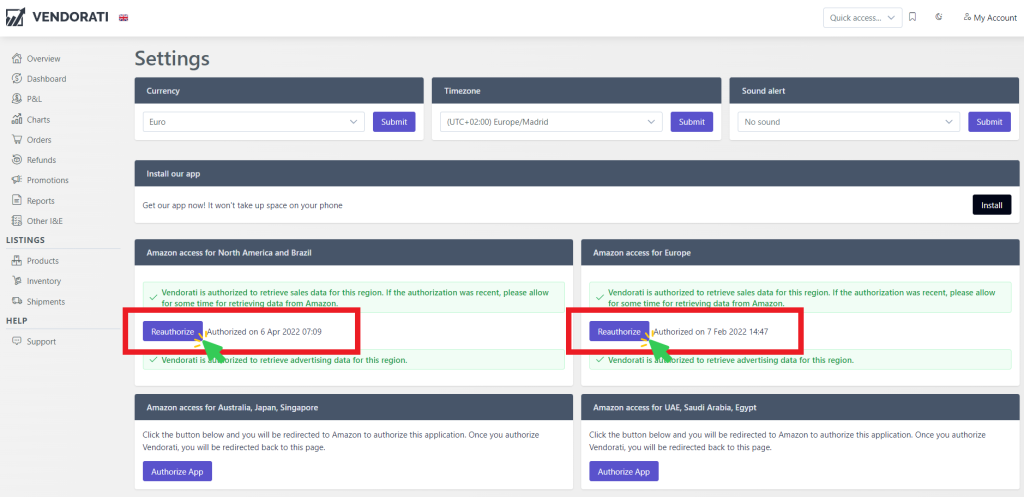Click the Support chat icon
This screenshot has width=1024, height=497.
pyautogui.click(x=17, y=342)
